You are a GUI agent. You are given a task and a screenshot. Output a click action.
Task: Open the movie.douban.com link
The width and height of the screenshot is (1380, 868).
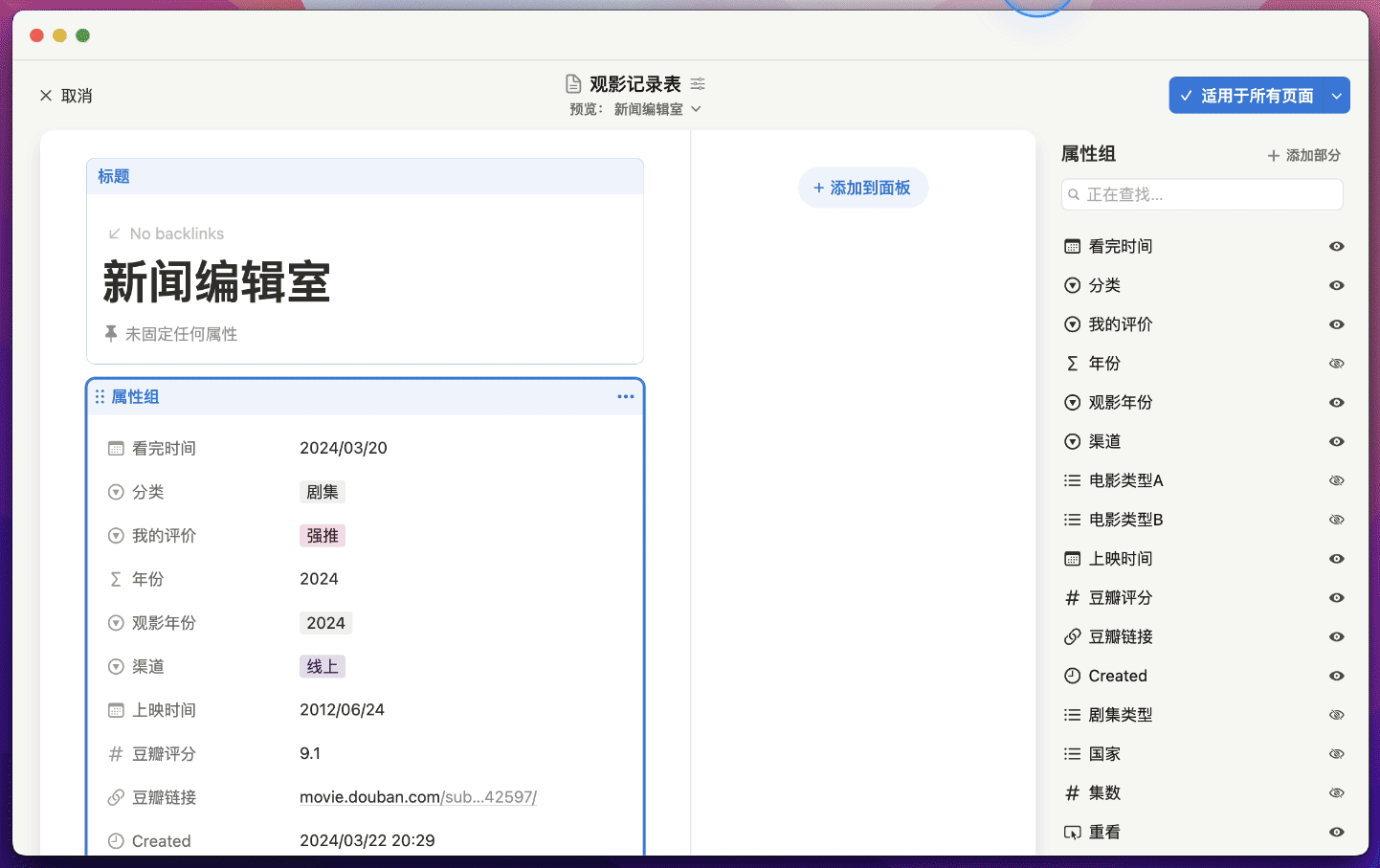pos(417,797)
